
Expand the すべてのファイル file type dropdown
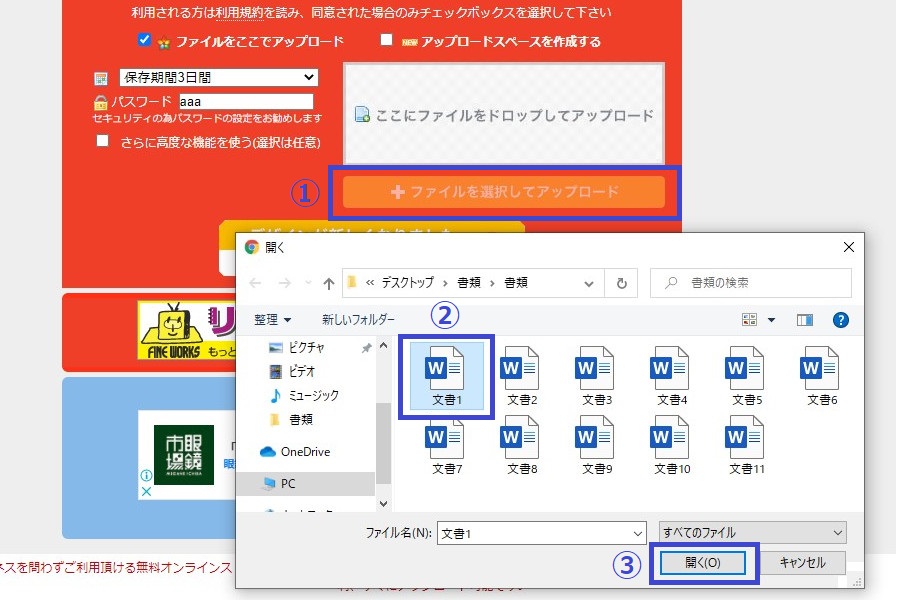[753, 533]
